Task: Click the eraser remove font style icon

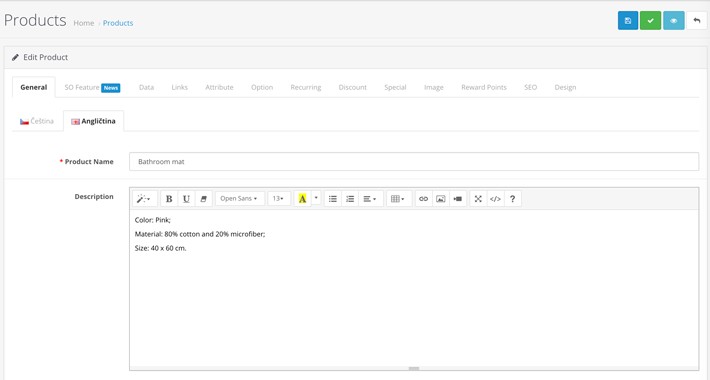Action: [203, 198]
